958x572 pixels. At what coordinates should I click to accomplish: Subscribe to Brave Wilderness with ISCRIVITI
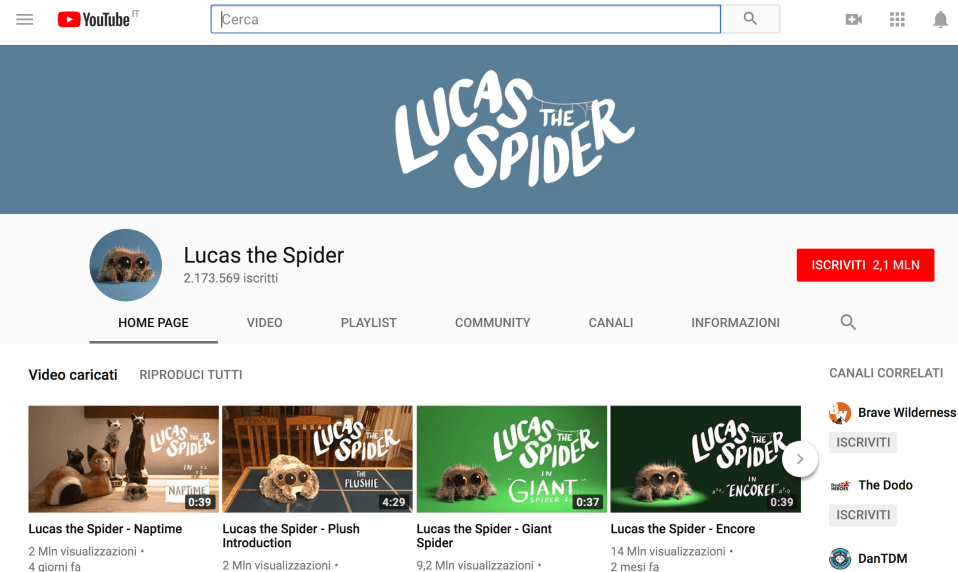(863, 442)
